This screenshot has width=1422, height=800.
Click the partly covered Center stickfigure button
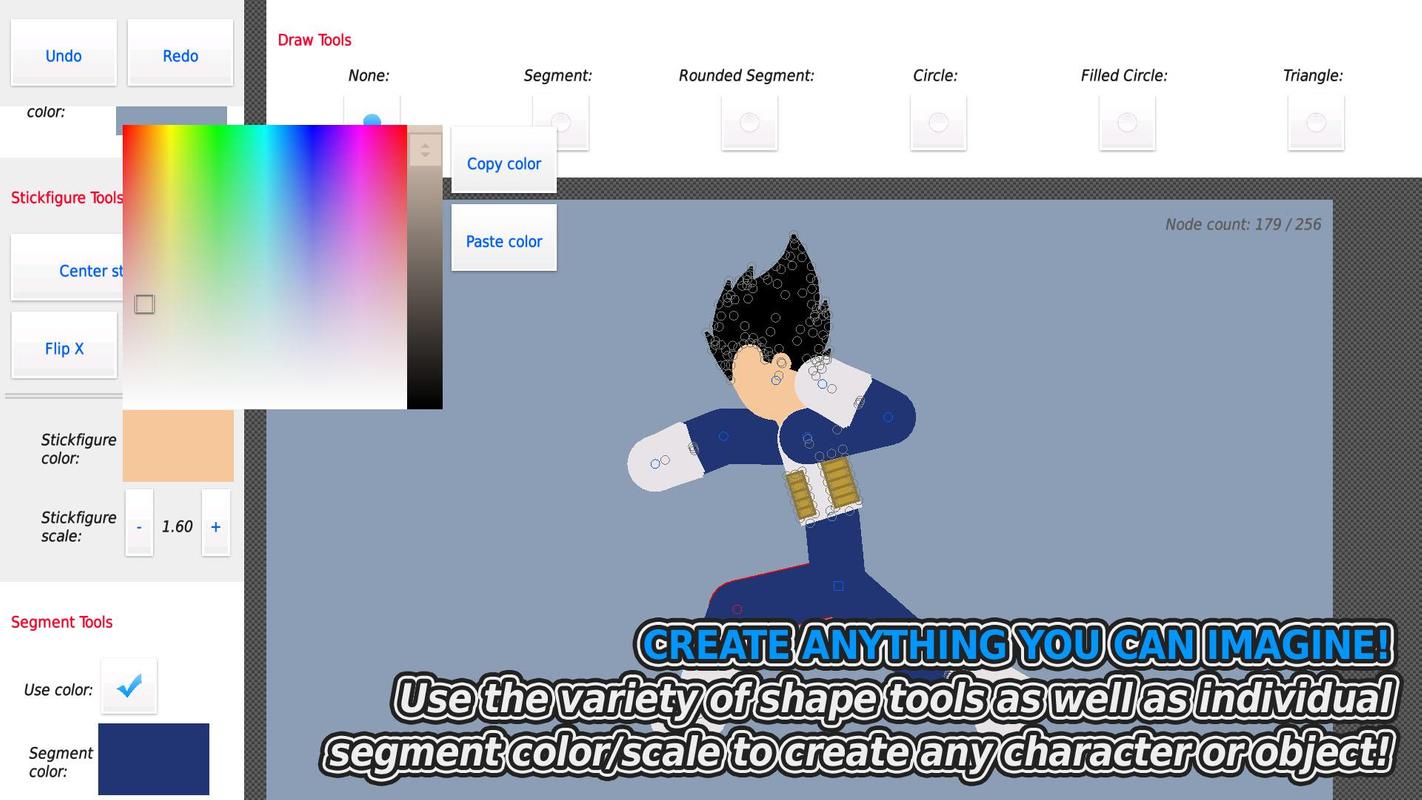tap(67, 269)
